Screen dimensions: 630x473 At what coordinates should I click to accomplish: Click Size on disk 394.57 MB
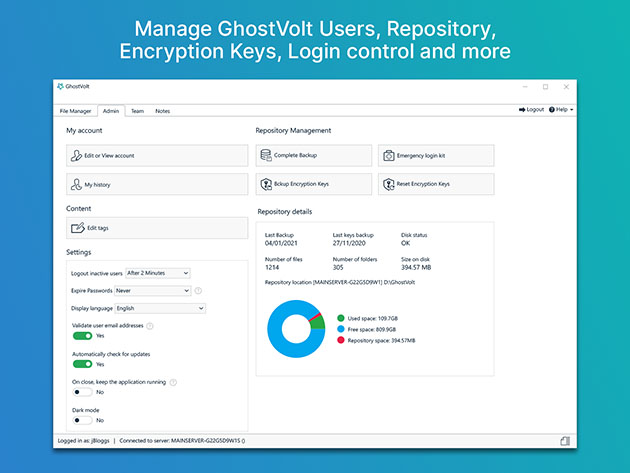416,267
